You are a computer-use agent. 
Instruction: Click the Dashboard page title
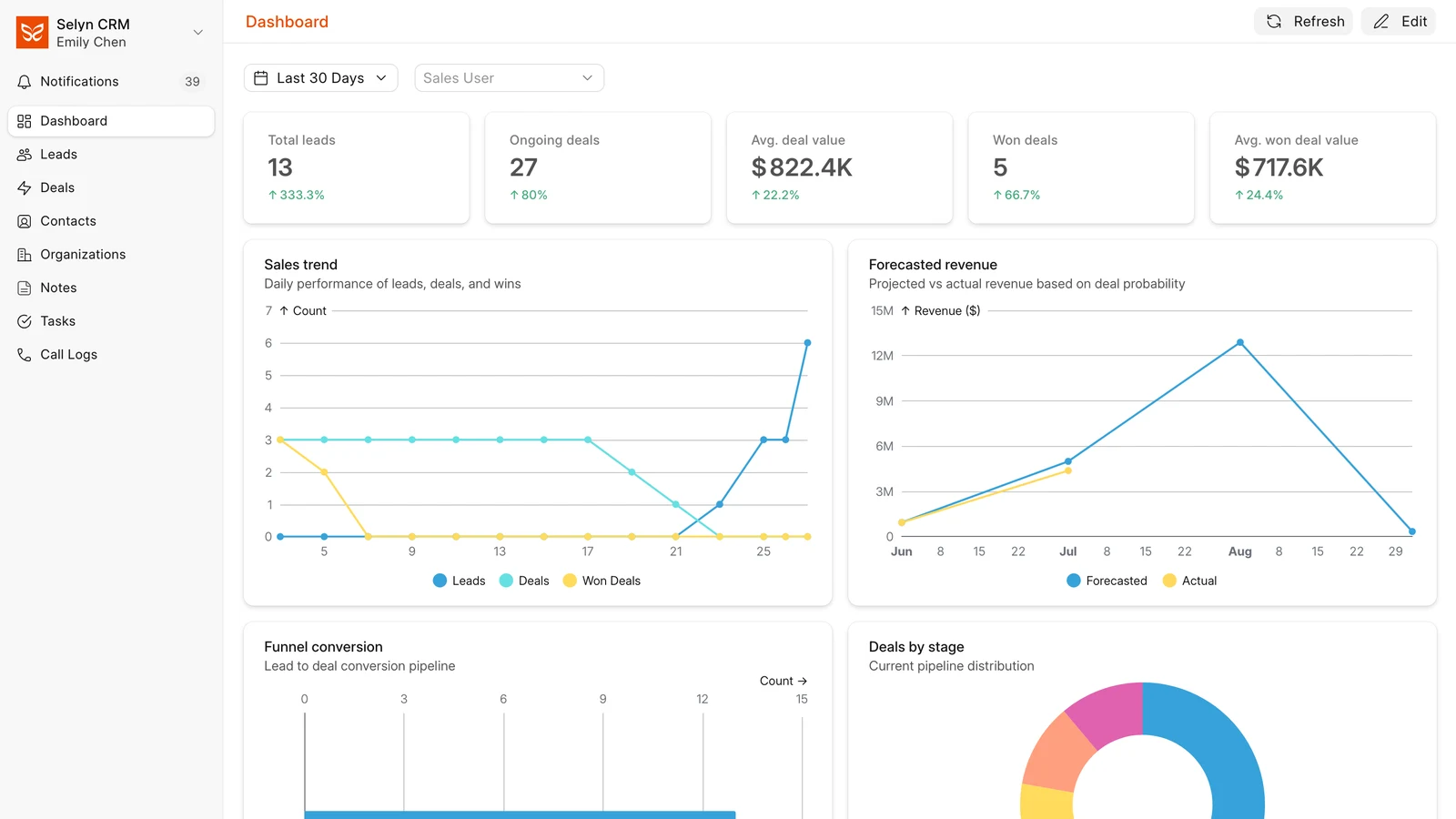coord(287,22)
